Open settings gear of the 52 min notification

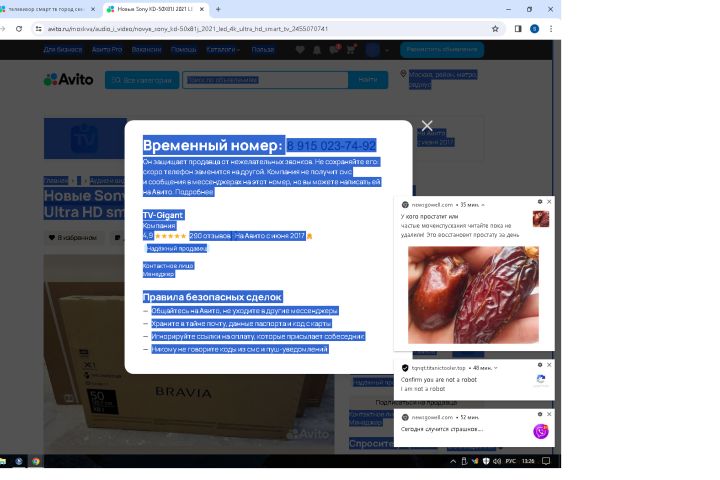coord(540,414)
